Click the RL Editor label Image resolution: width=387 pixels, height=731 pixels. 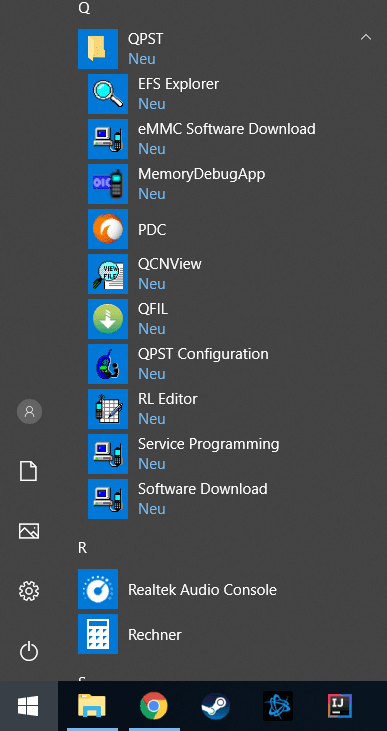pos(168,399)
